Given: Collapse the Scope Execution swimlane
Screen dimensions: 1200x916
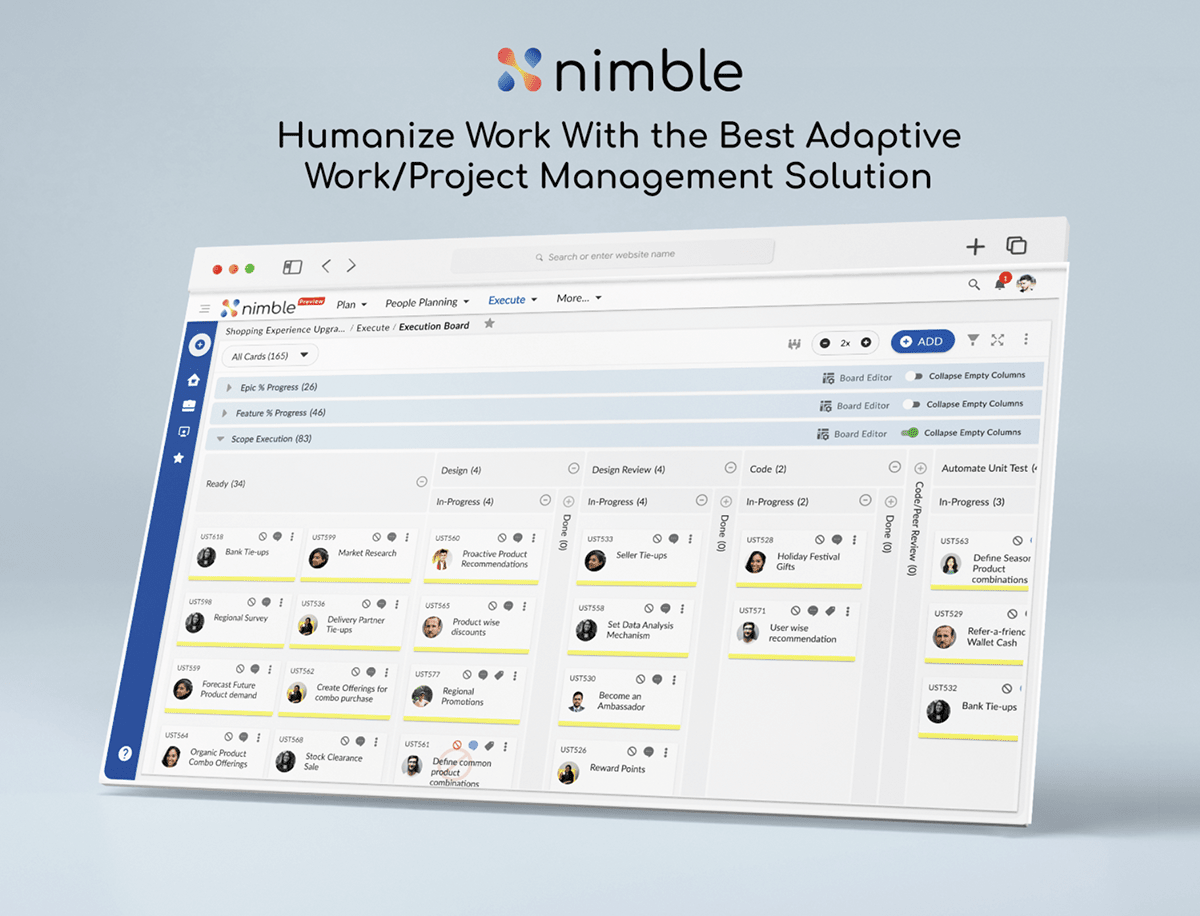Looking at the screenshot, I should point(221,438).
